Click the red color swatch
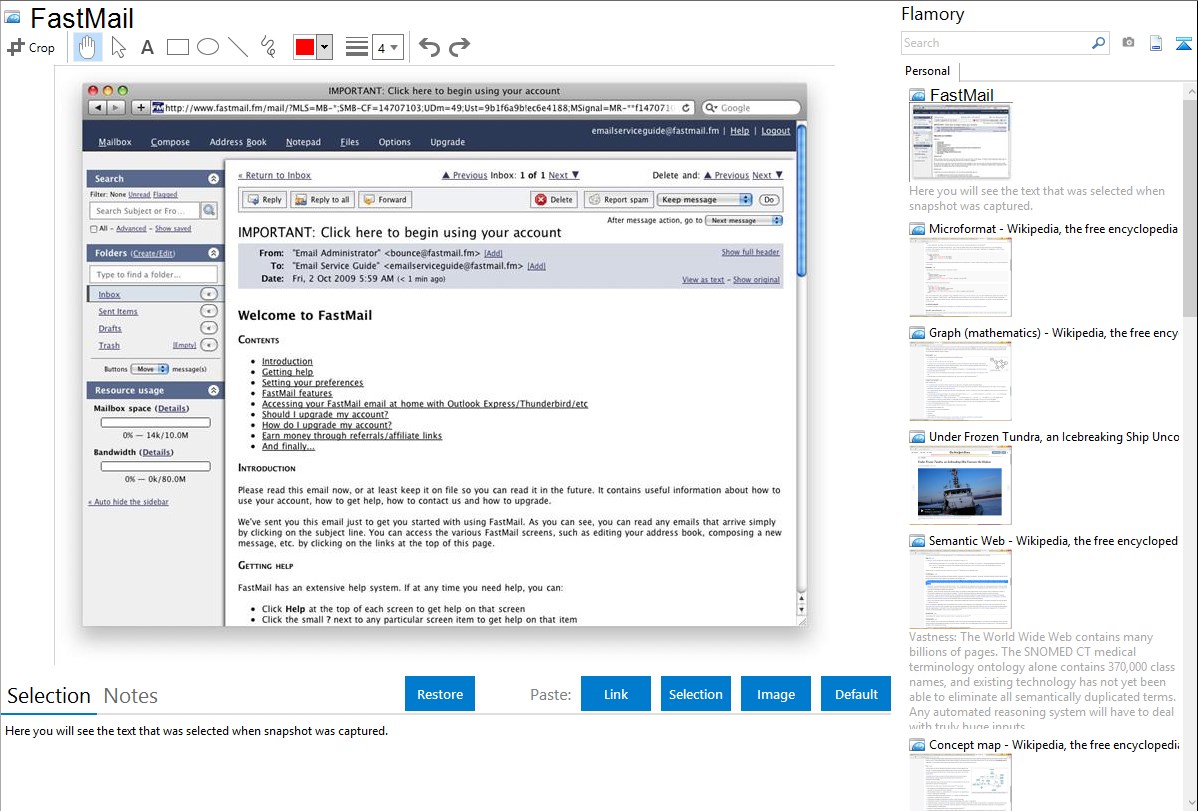The height and width of the screenshot is (811, 1198). tap(305, 47)
